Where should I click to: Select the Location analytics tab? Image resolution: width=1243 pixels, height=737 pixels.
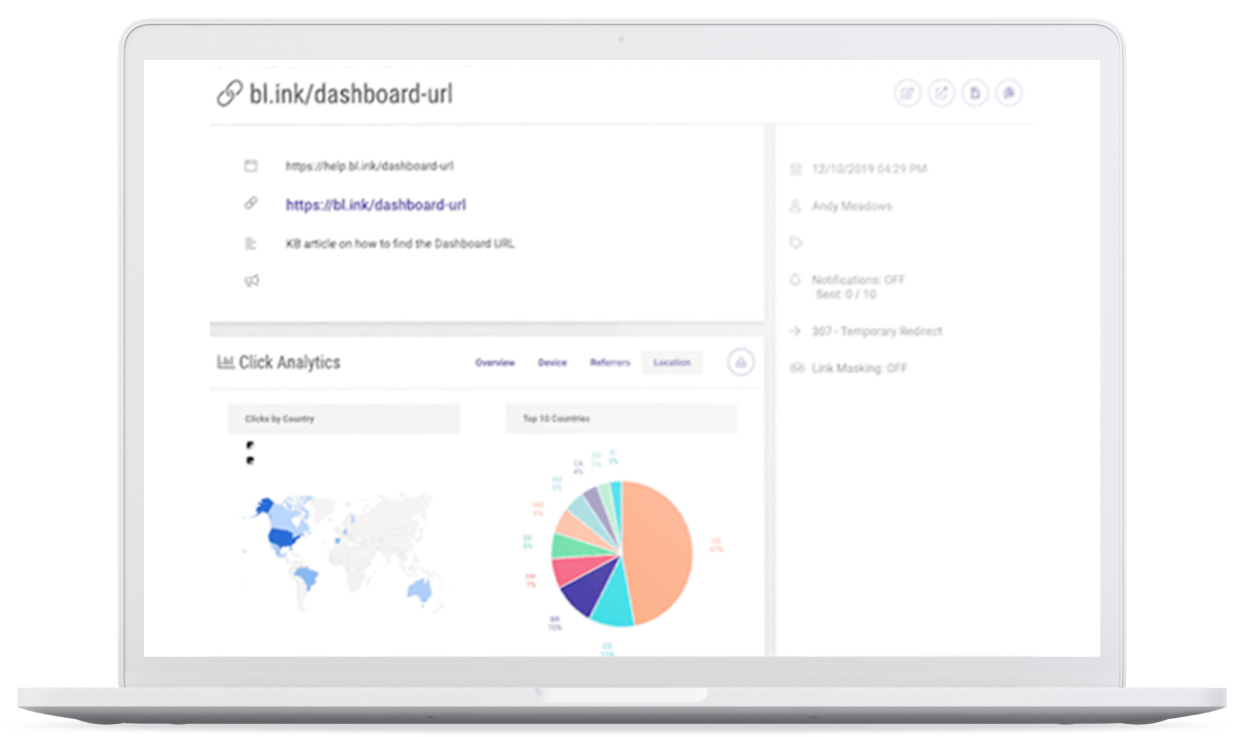point(672,363)
